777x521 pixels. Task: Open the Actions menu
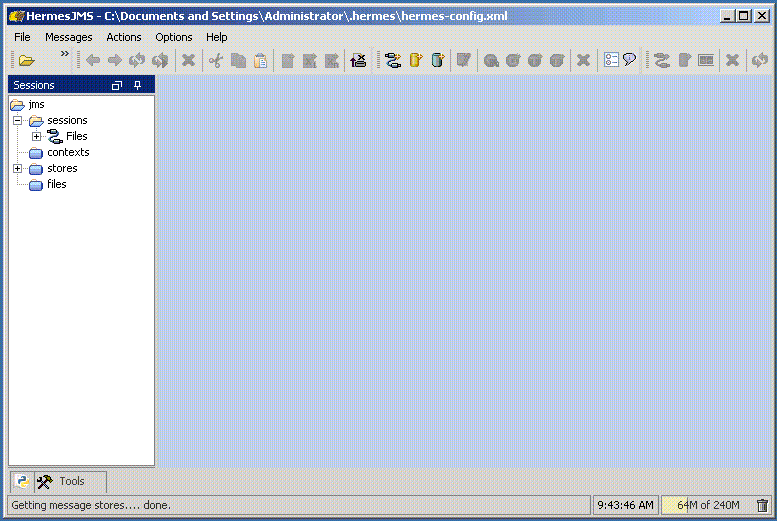[124, 37]
